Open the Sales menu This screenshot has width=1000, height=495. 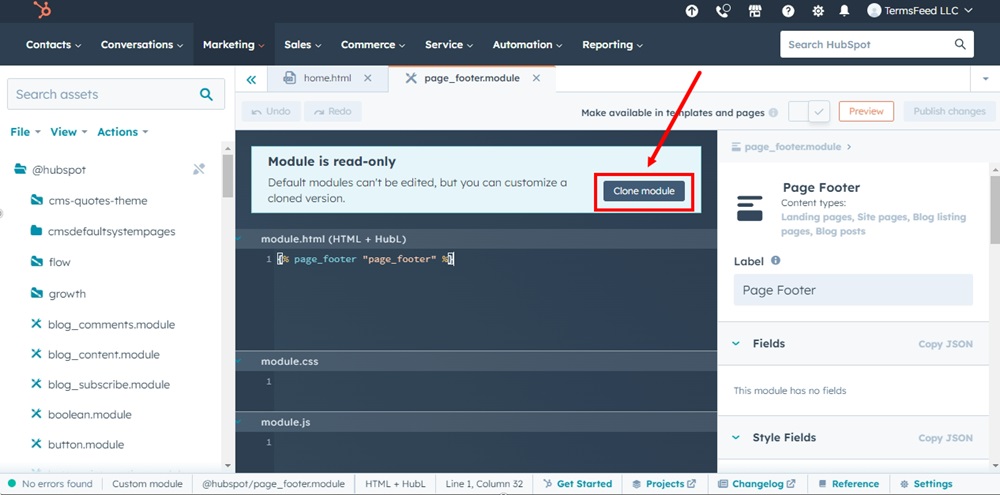pos(303,45)
